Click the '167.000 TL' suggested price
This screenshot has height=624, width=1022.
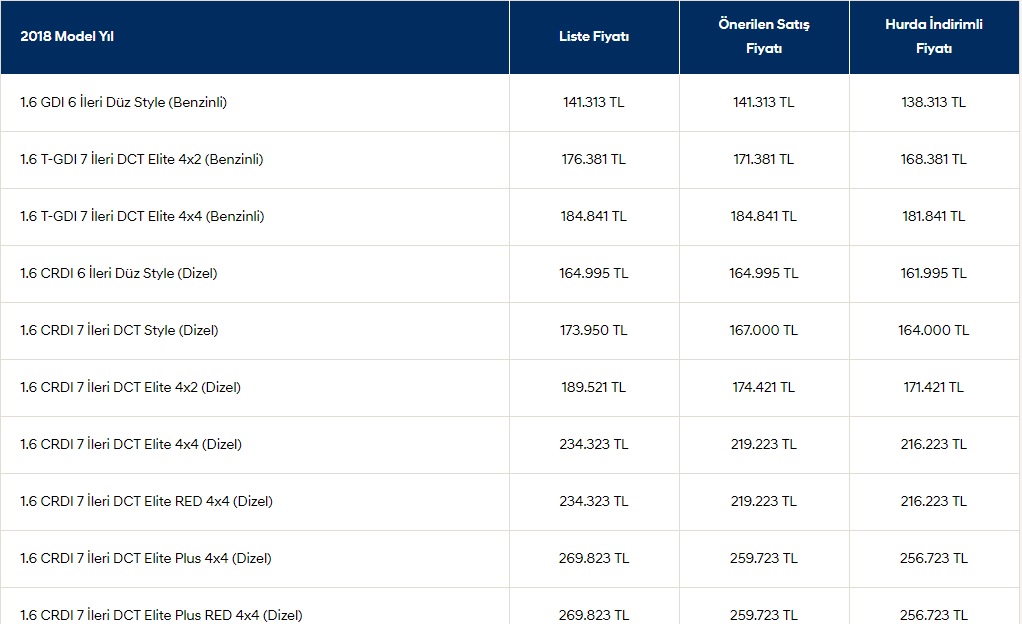point(764,331)
